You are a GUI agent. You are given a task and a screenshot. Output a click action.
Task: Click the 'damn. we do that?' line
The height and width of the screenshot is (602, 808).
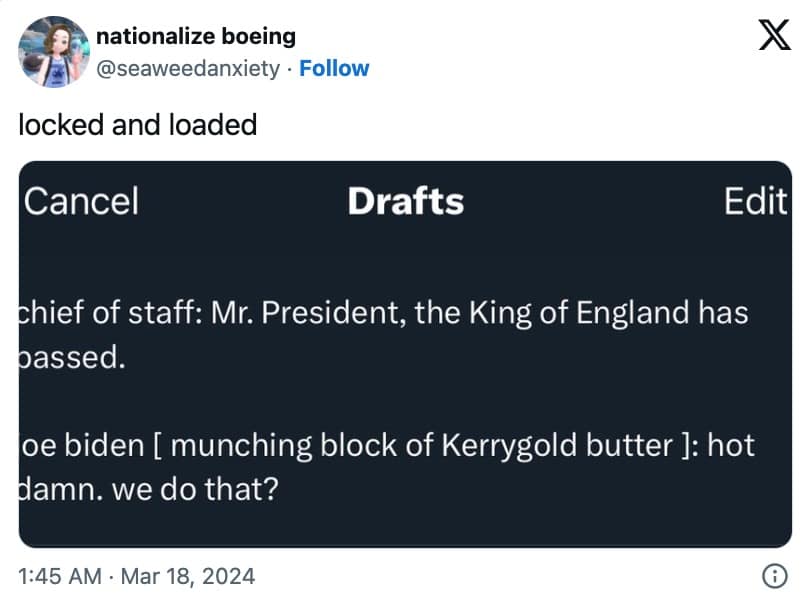tap(148, 491)
